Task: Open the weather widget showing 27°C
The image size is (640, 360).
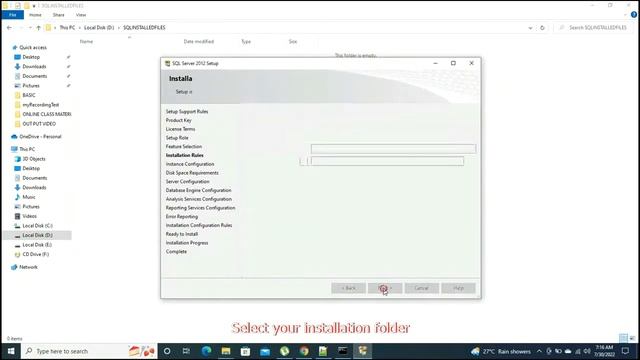Action: (x=500, y=351)
